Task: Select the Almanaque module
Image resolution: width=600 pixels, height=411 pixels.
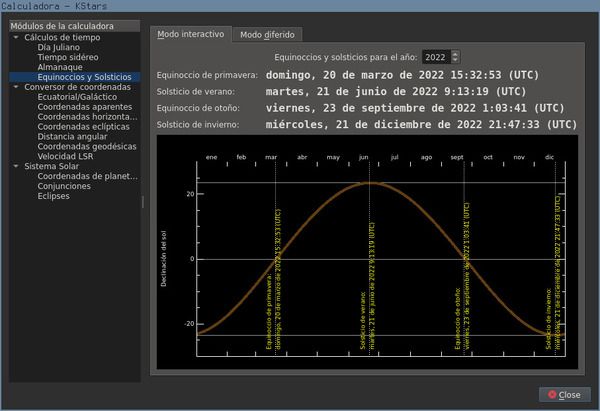Action: point(62,66)
